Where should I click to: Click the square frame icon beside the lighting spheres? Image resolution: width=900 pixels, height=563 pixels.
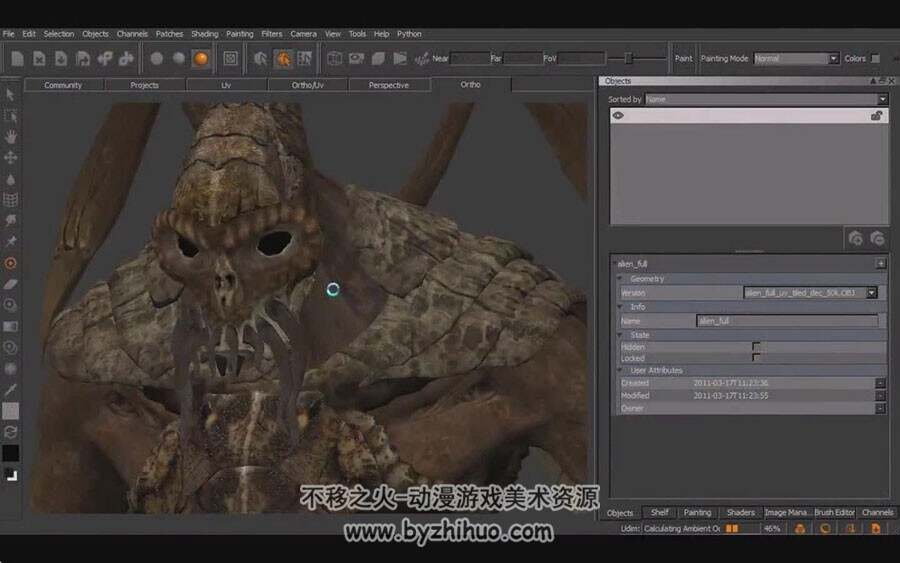[230, 59]
